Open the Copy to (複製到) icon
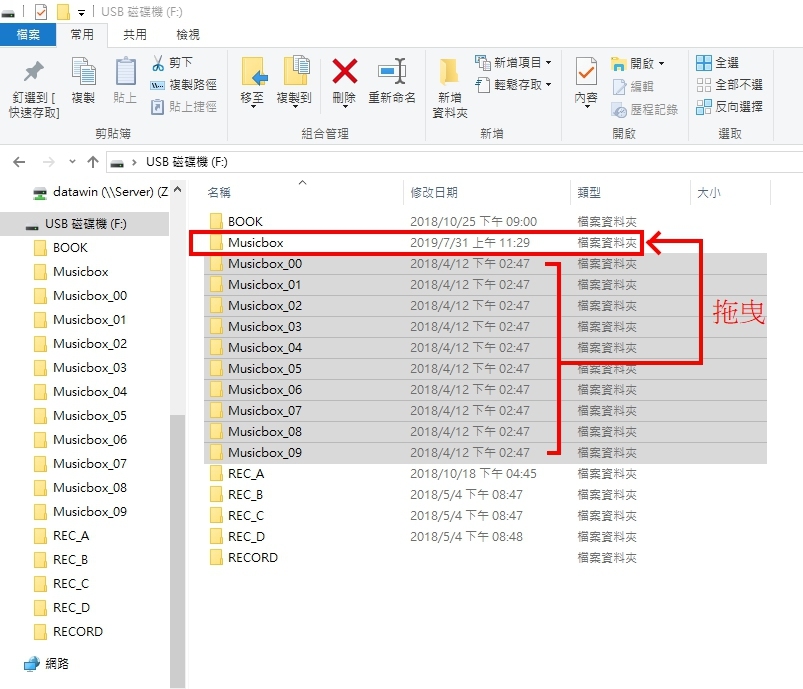This screenshot has height=689, width=803. click(296, 70)
